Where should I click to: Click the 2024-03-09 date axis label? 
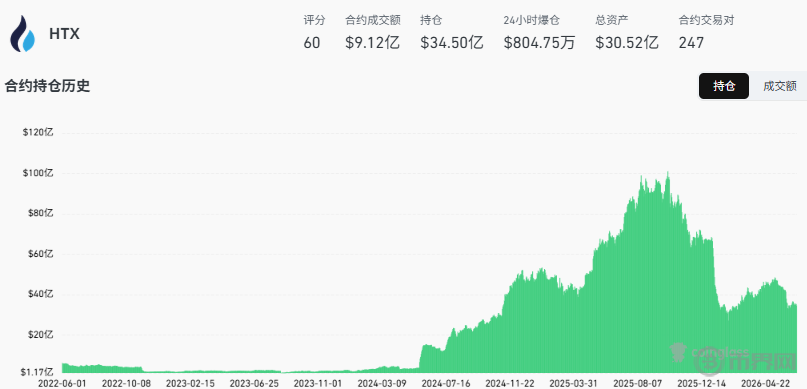click(382, 384)
